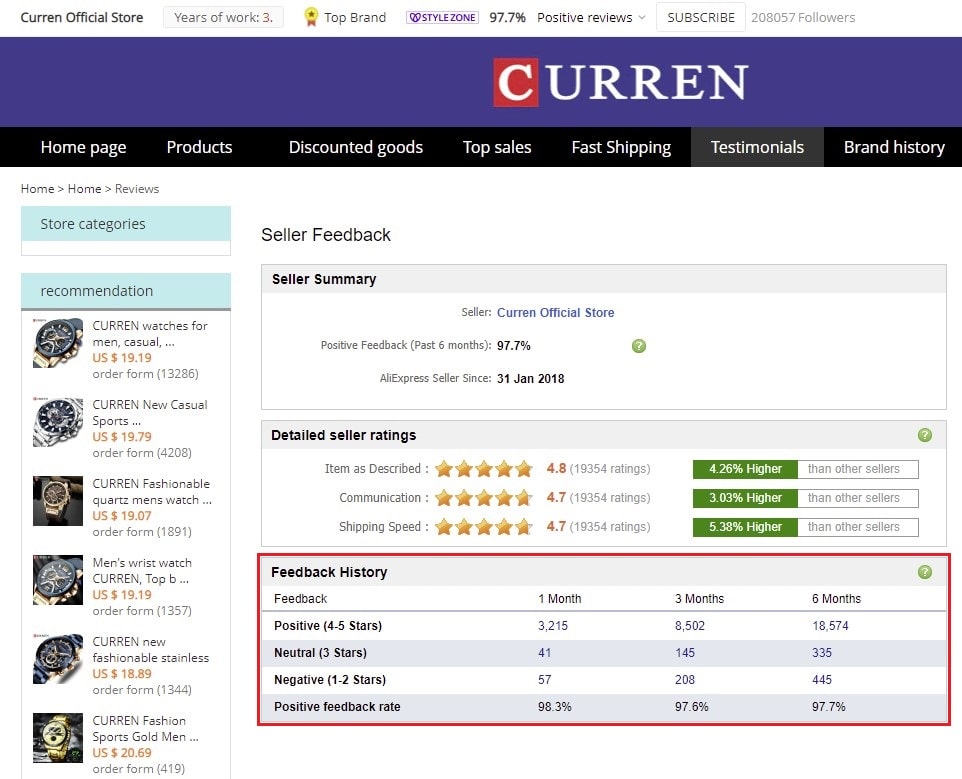Click the Item as Described star rating
Image resolution: width=962 pixels, height=779 pixels.
click(x=483, y=469)
